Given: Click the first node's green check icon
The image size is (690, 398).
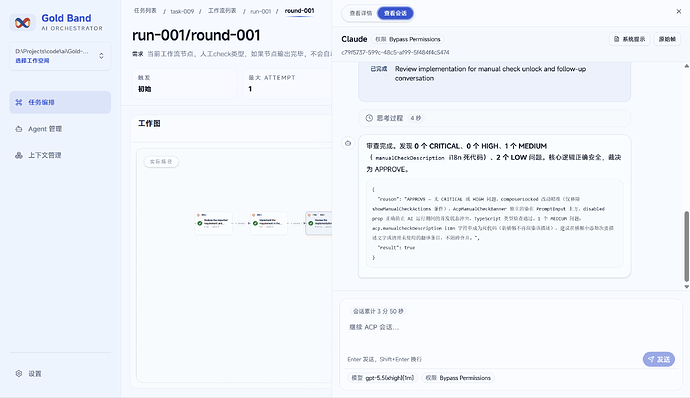Looking at the screenshot, I should point(200,223).
